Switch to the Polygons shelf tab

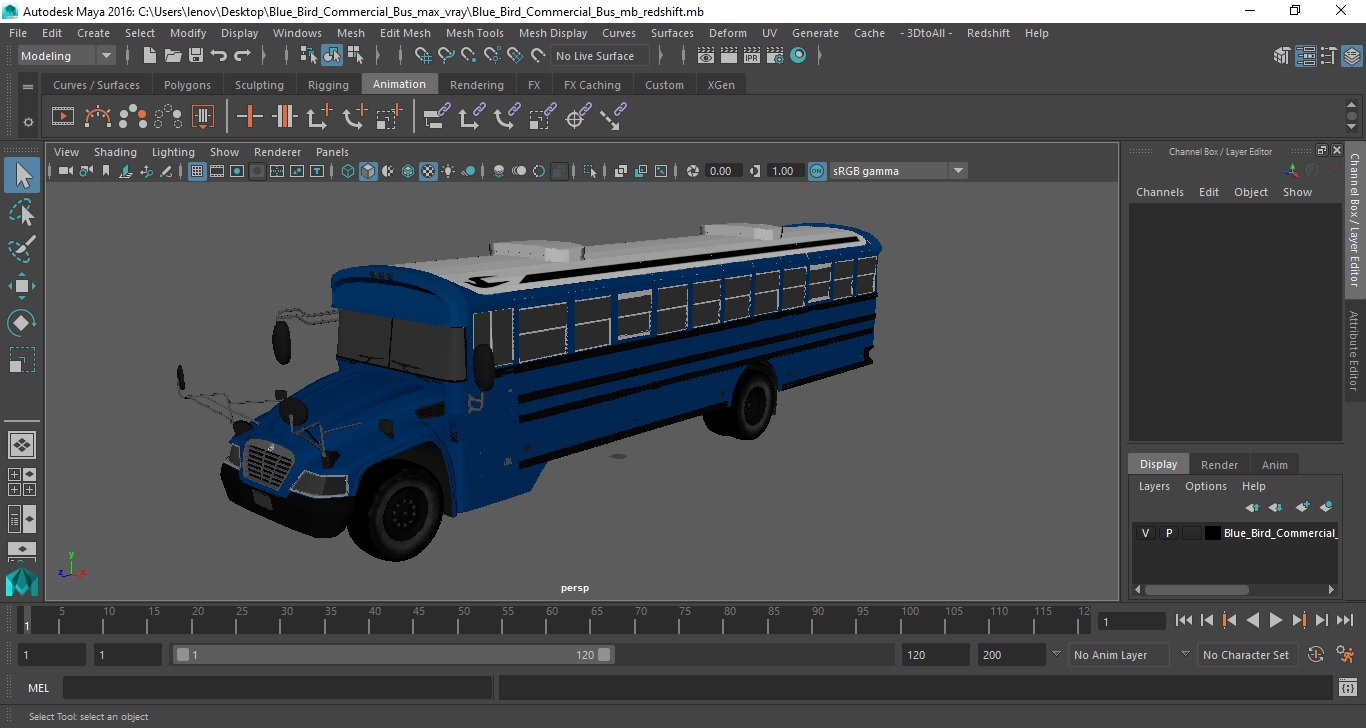pyautogui.click(x=187, y=85)
